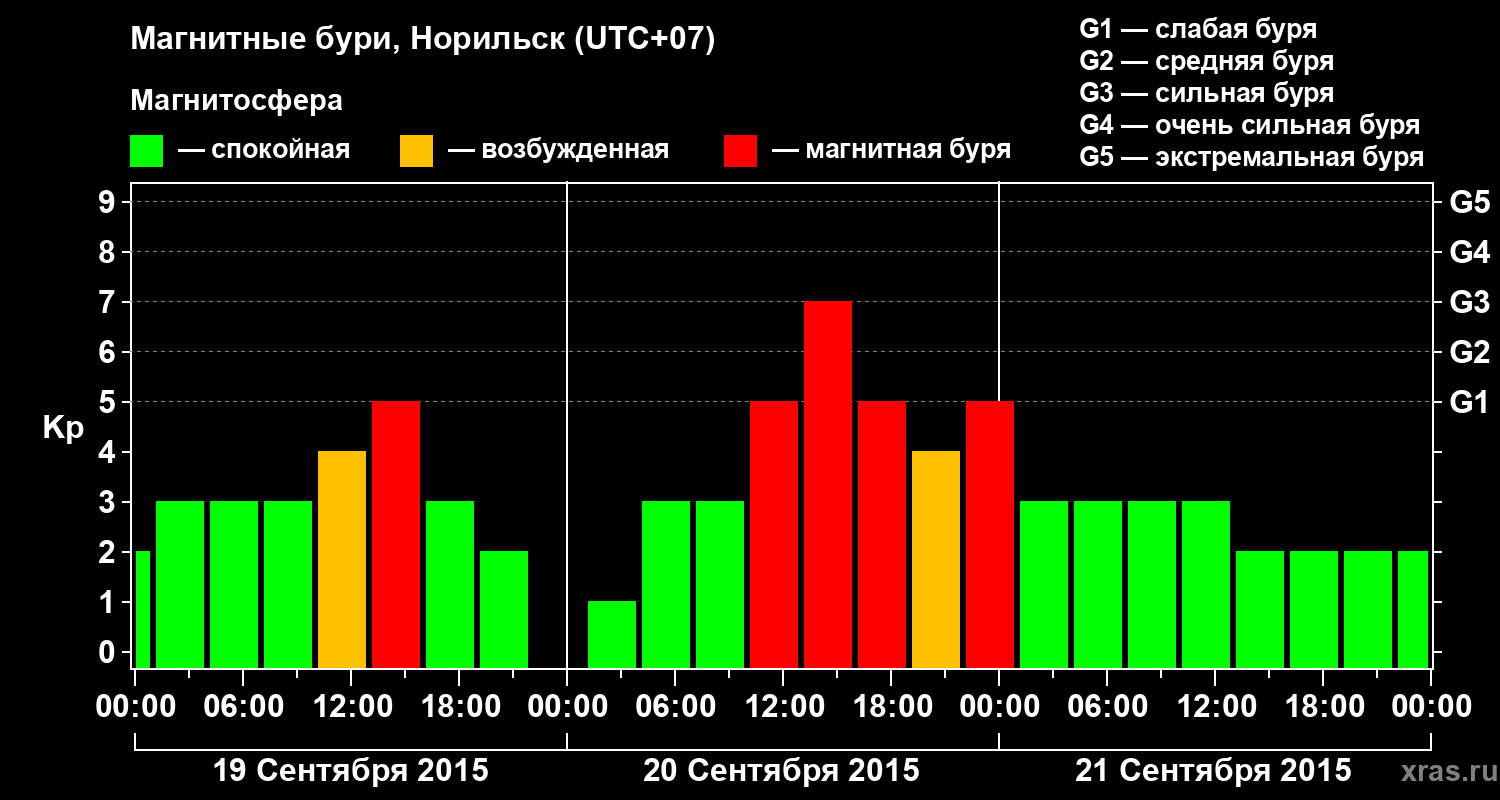Click the '19 Сентября 2015' date label
Viewport: 1500px width, 800px height.
point(351,771)
